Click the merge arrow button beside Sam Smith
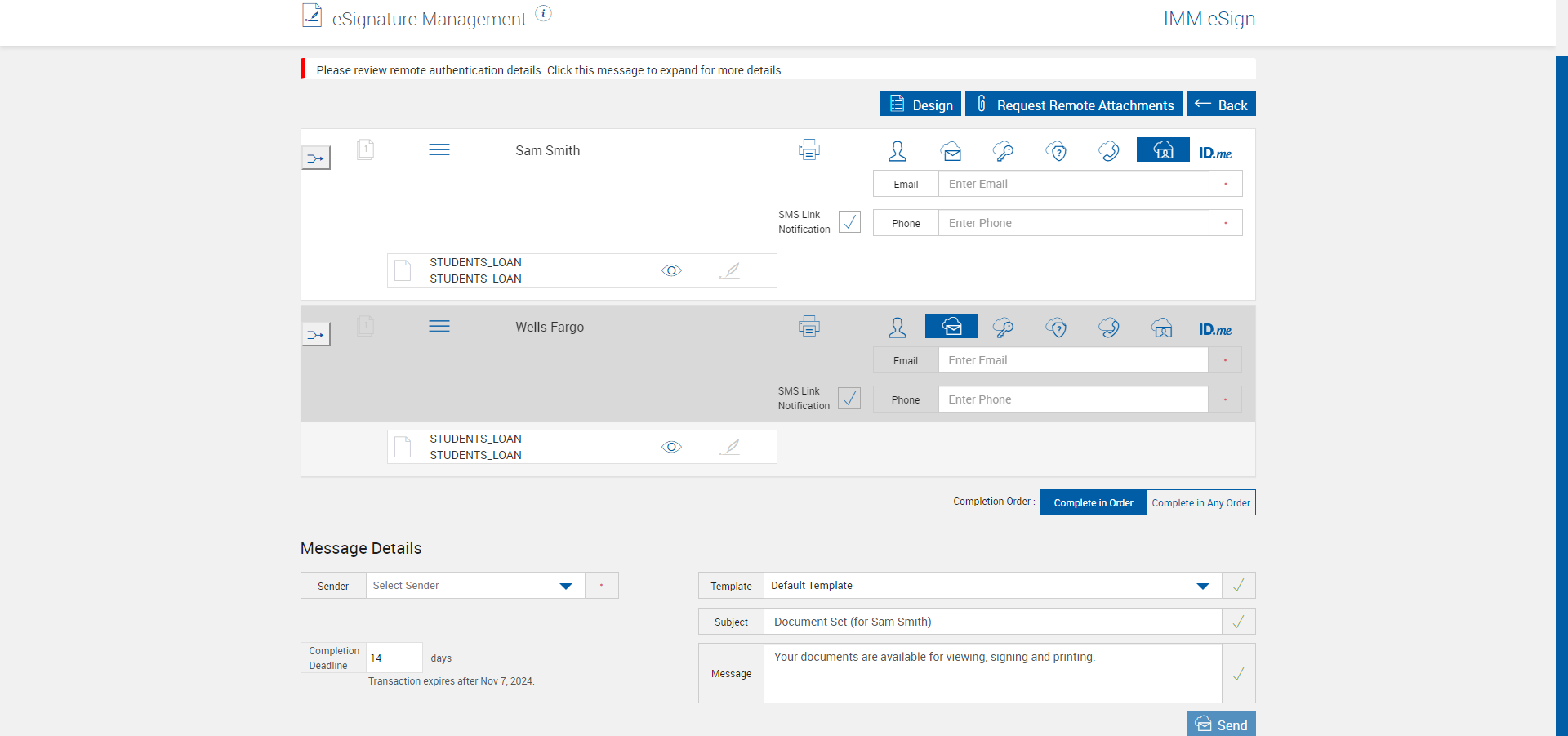The height and width of the screenshot is (736, 1568). click(316, 158)
